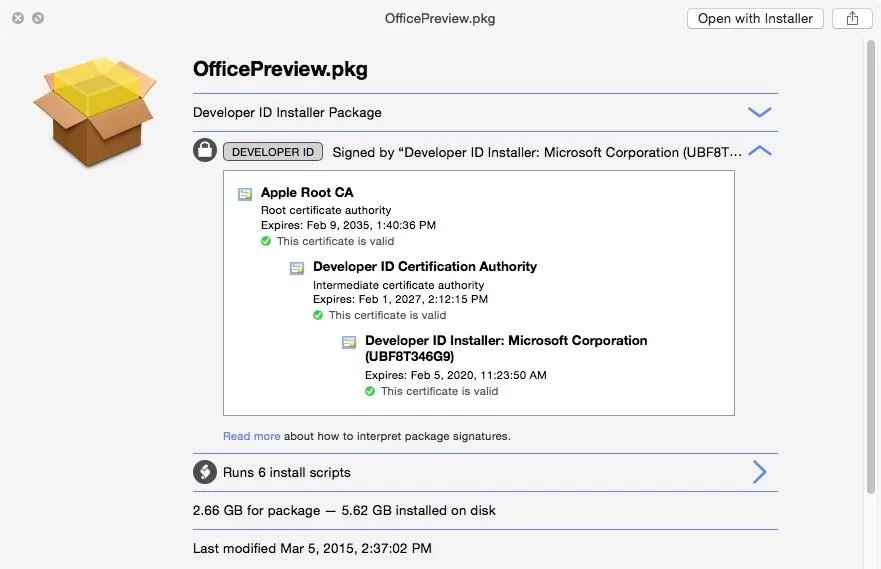Open package with Installer button
This screenshot has width=881, height=569.
pyautogui.click(x=755, y=19)
